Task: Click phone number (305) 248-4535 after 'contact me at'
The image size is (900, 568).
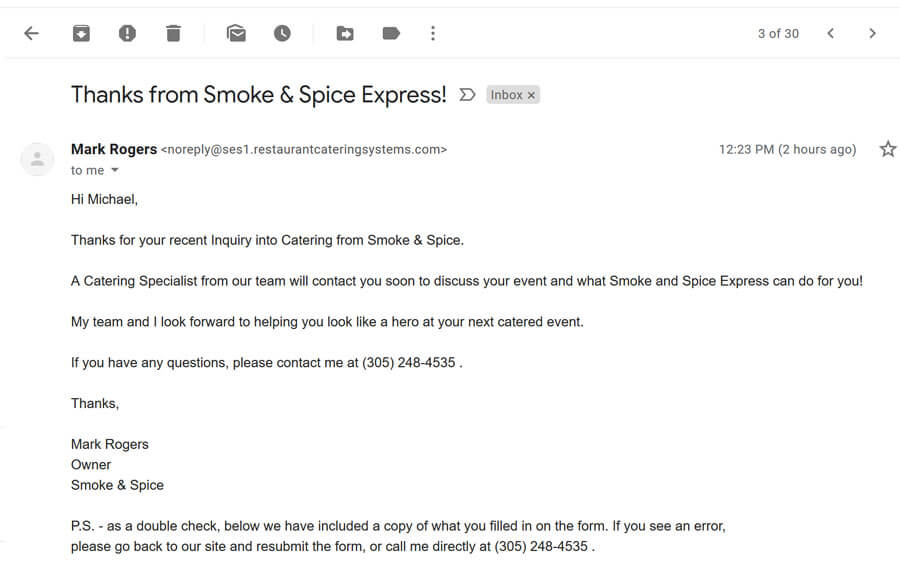Action: coord(409,363)
